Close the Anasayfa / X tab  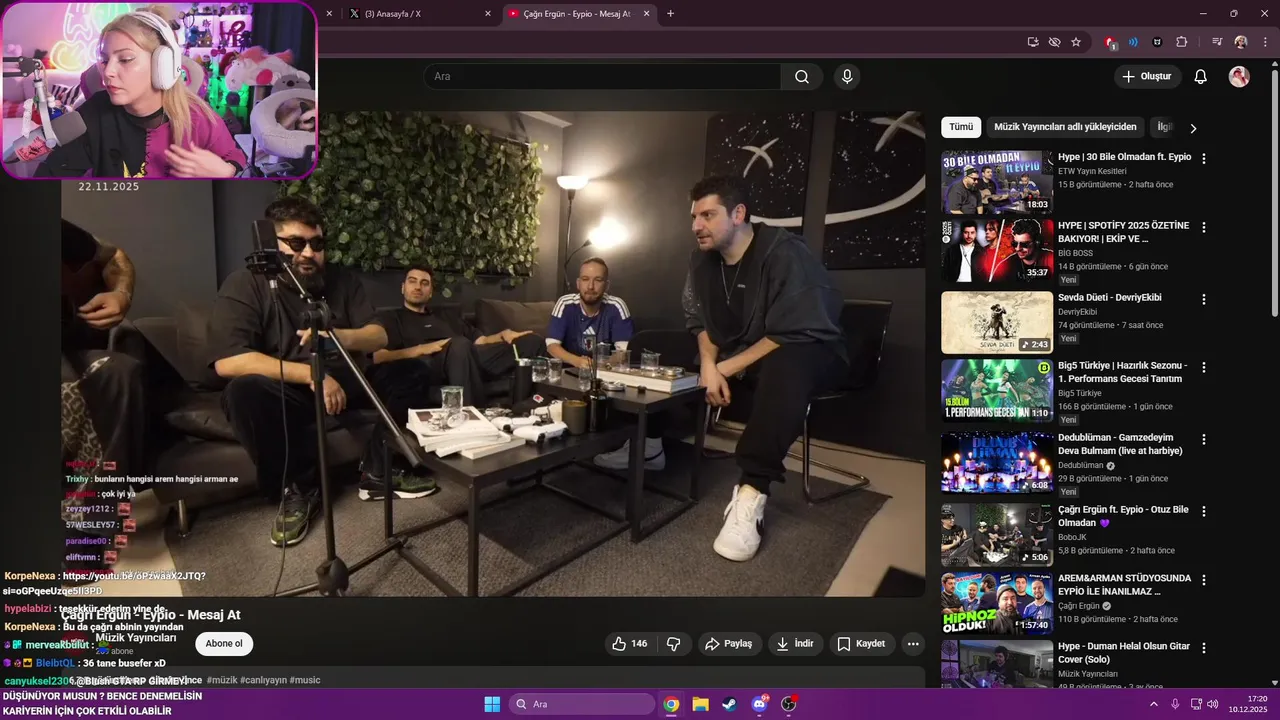[488, 14]
